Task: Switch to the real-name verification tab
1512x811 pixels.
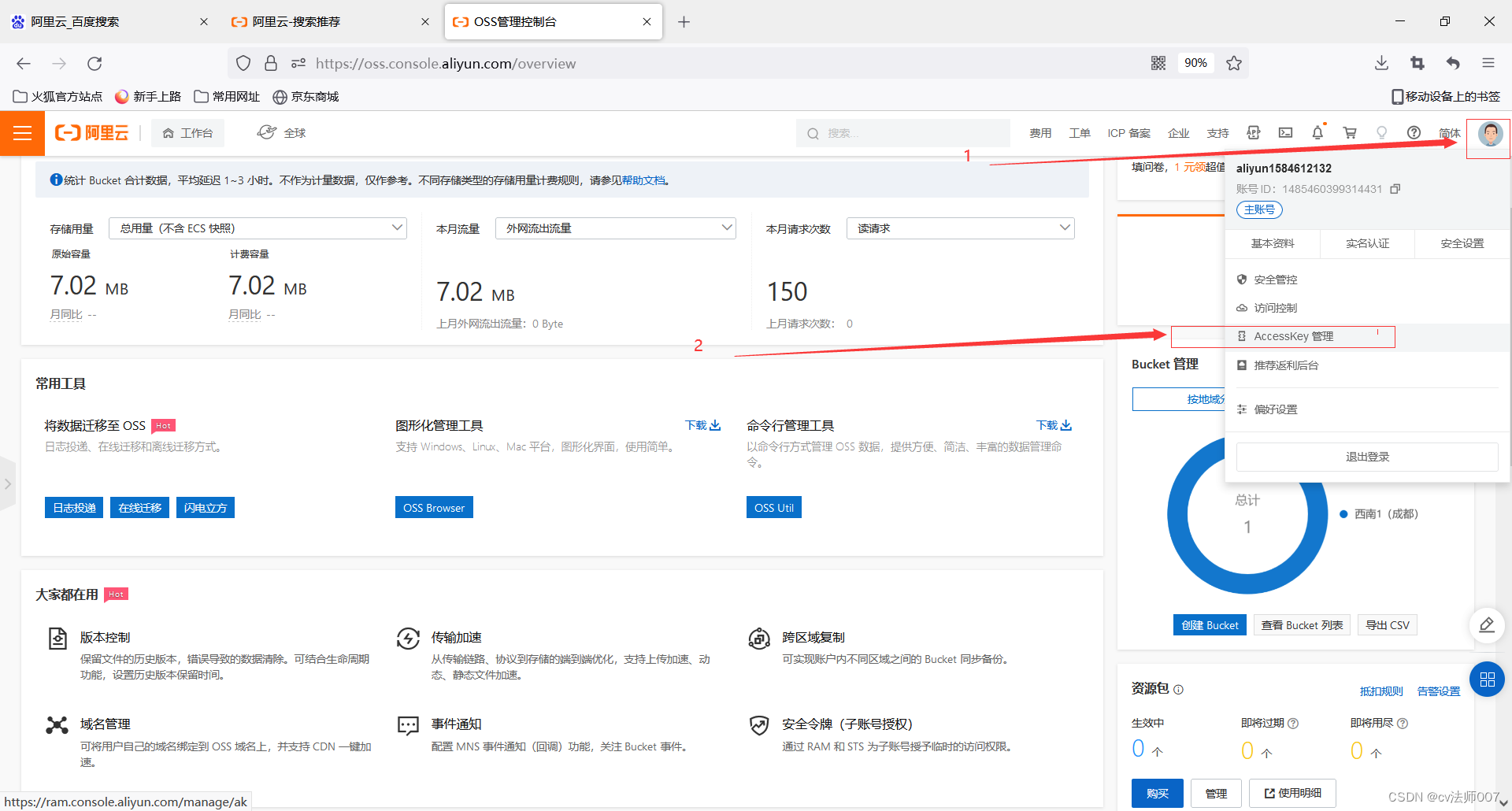Action: point(1367,243)
